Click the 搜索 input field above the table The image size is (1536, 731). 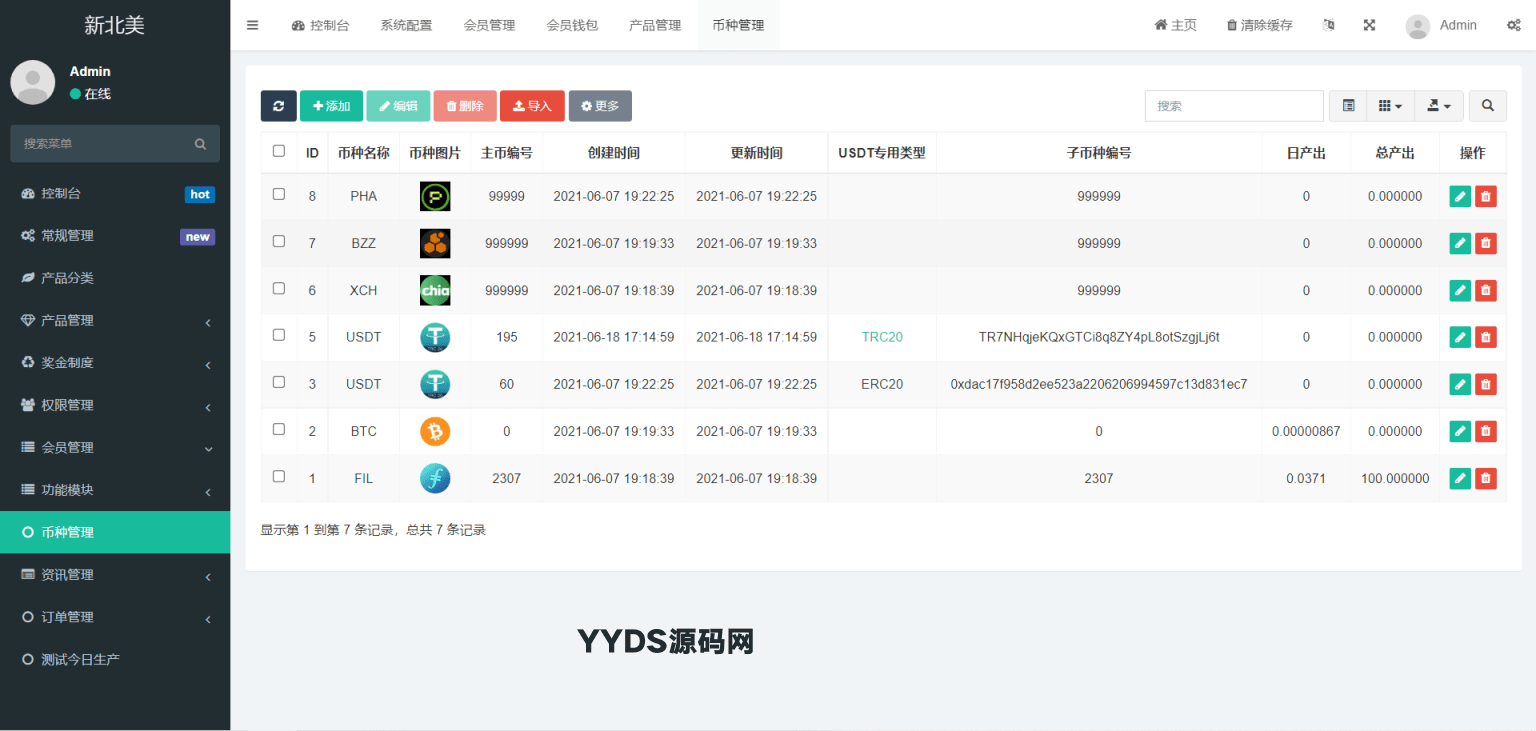coord(1233,106)
